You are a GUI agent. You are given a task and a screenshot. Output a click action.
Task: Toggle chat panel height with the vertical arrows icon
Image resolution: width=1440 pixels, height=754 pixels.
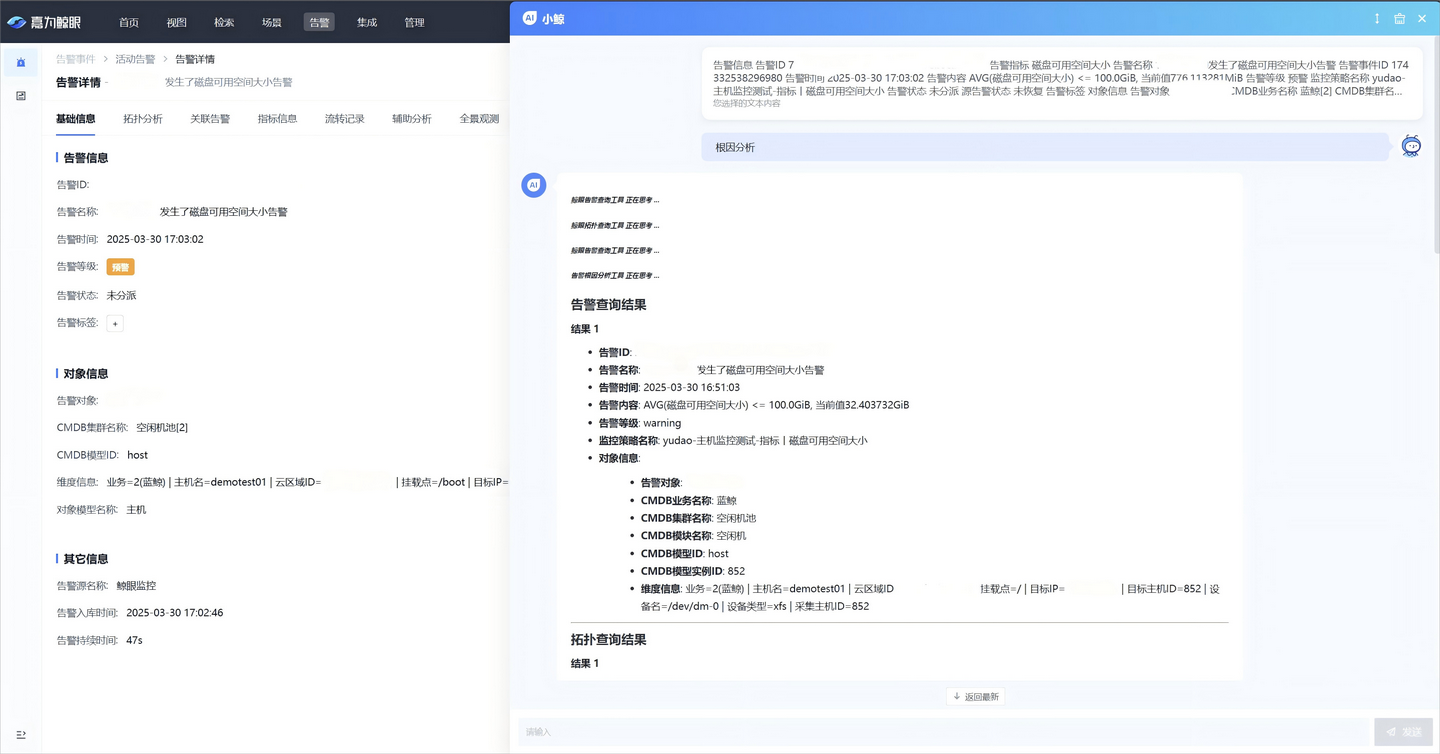coord(1377,18)
